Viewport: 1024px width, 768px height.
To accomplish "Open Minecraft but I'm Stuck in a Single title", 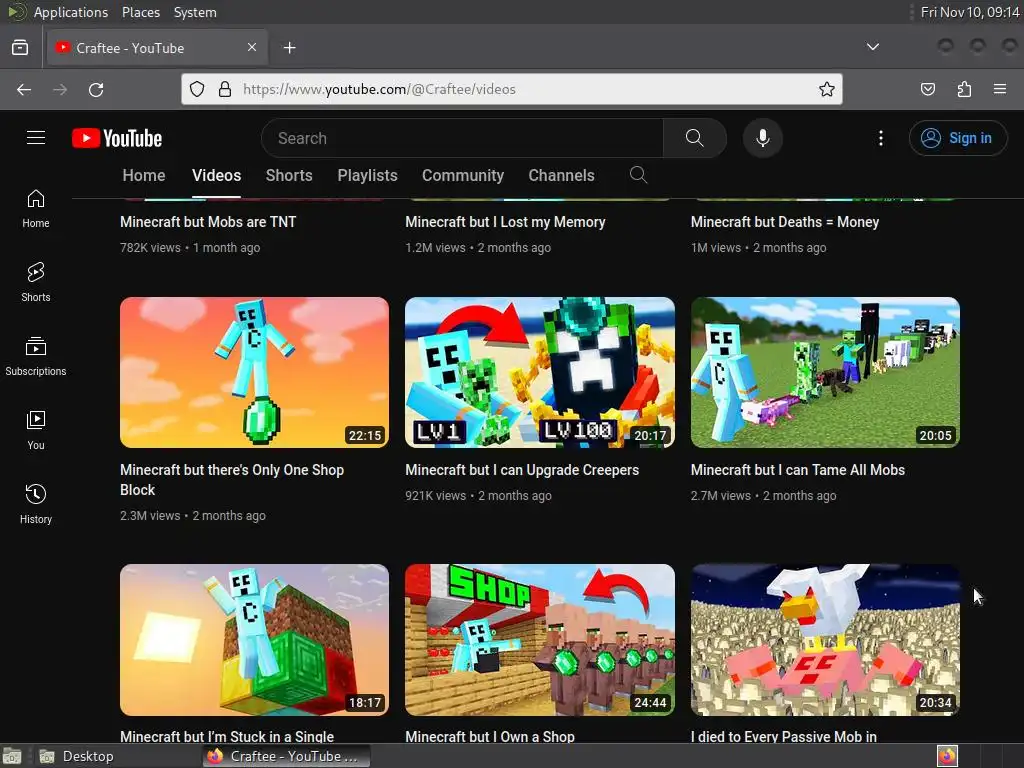I will (x=227, y=736).
